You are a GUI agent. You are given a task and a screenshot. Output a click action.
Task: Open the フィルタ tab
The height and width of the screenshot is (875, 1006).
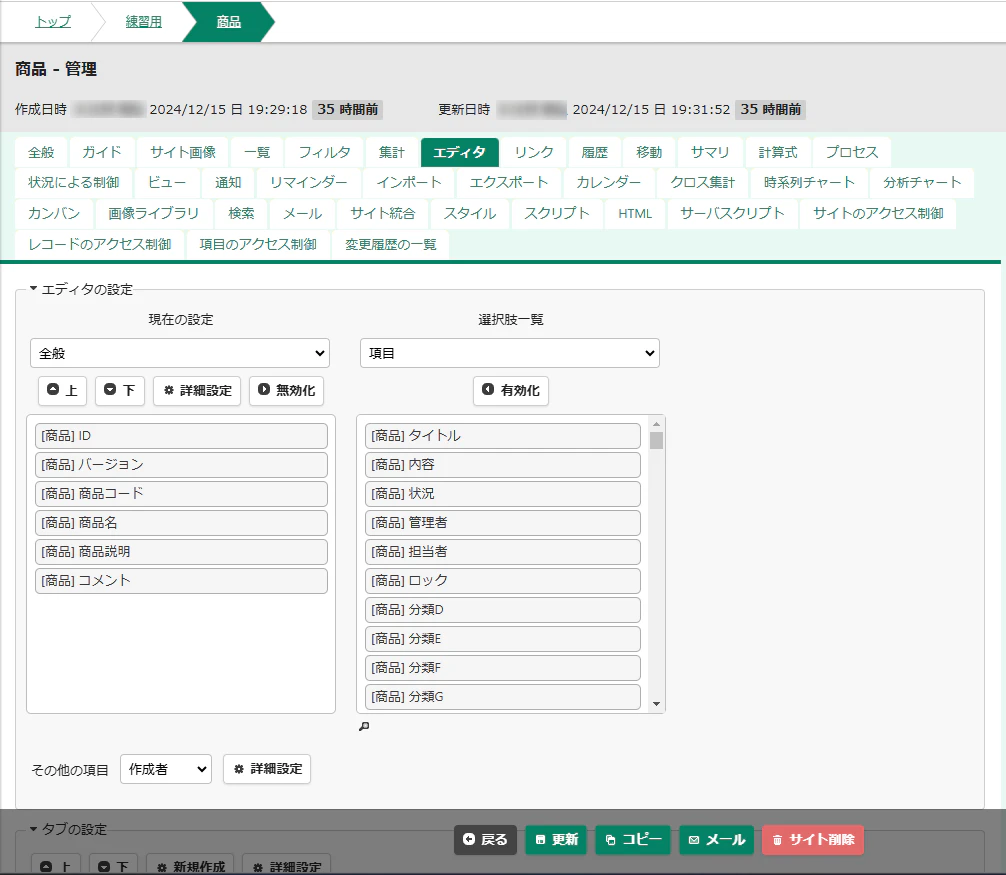(x=325, y=153)
